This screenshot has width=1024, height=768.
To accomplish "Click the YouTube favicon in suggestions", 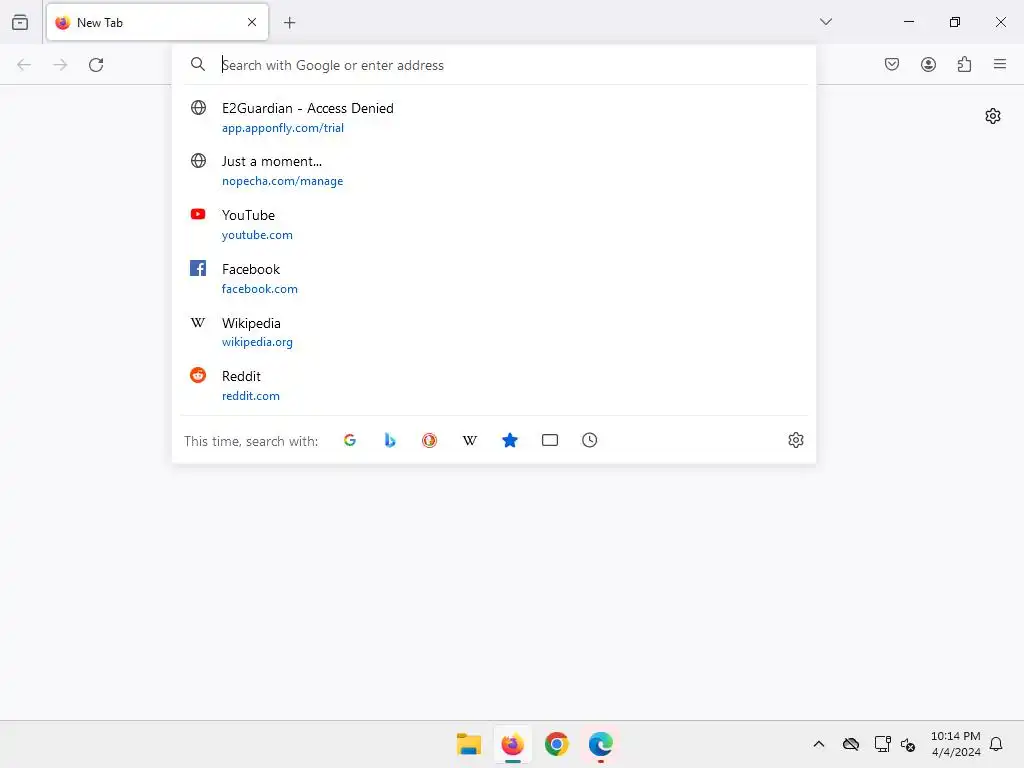I will 198,214.
